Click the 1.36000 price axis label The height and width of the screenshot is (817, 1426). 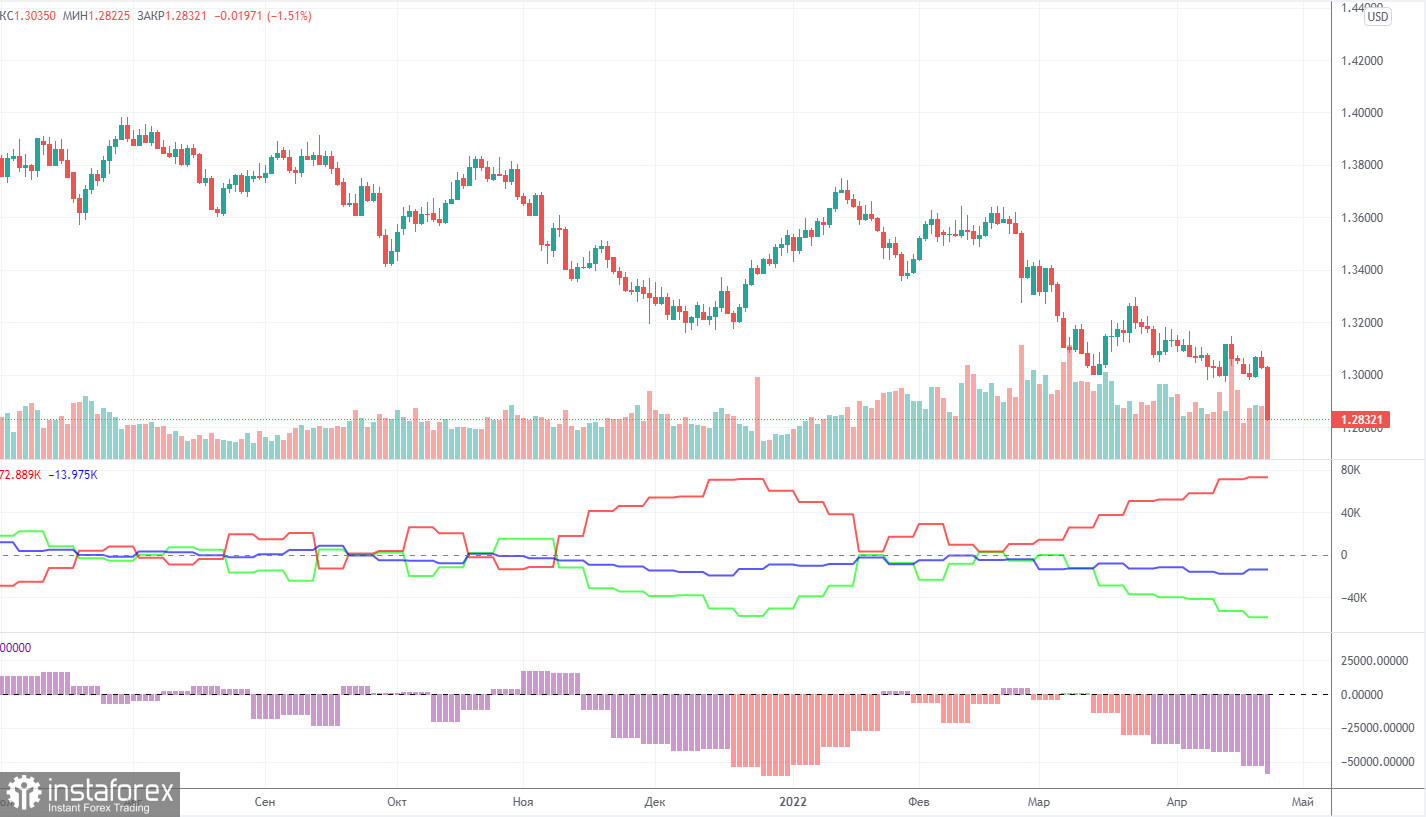click(x=1364, y=218)
